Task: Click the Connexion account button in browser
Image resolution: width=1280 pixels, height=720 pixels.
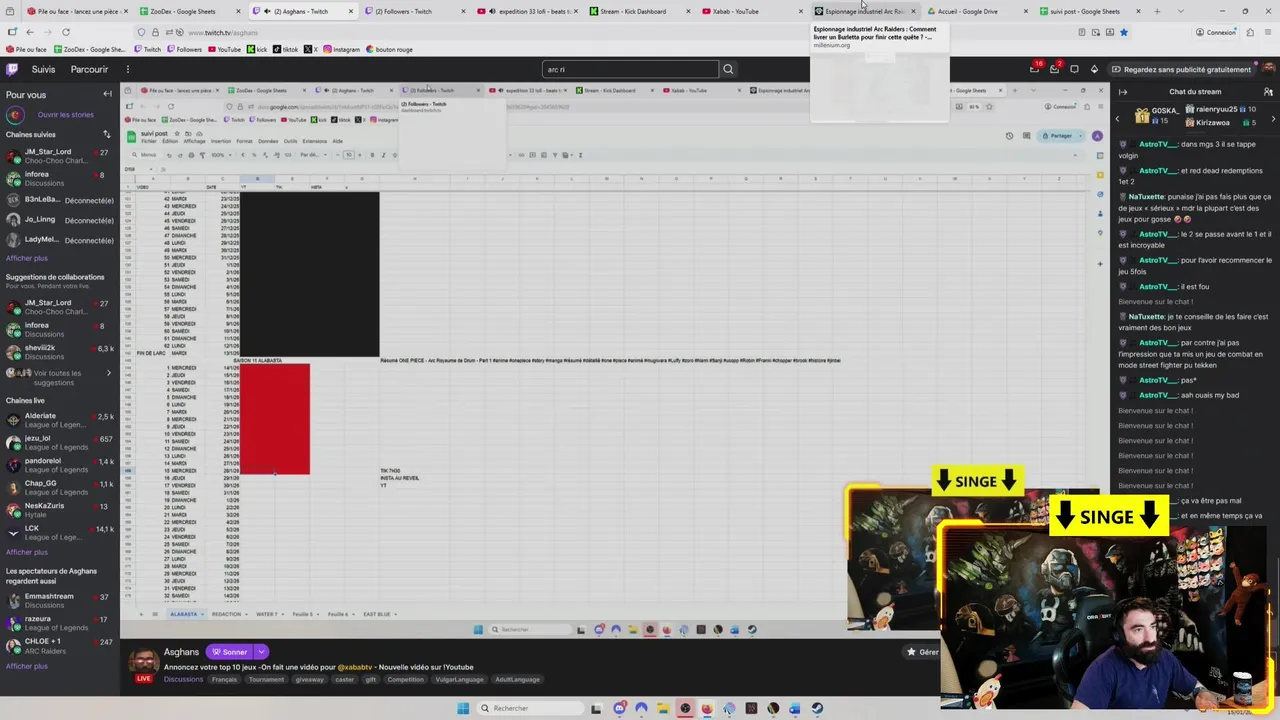Action: tap(1215, 32)
